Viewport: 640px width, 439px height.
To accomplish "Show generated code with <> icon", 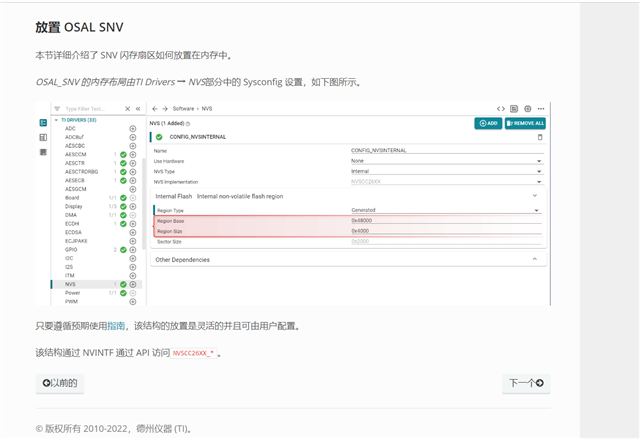I will click(x=500, y=109).
